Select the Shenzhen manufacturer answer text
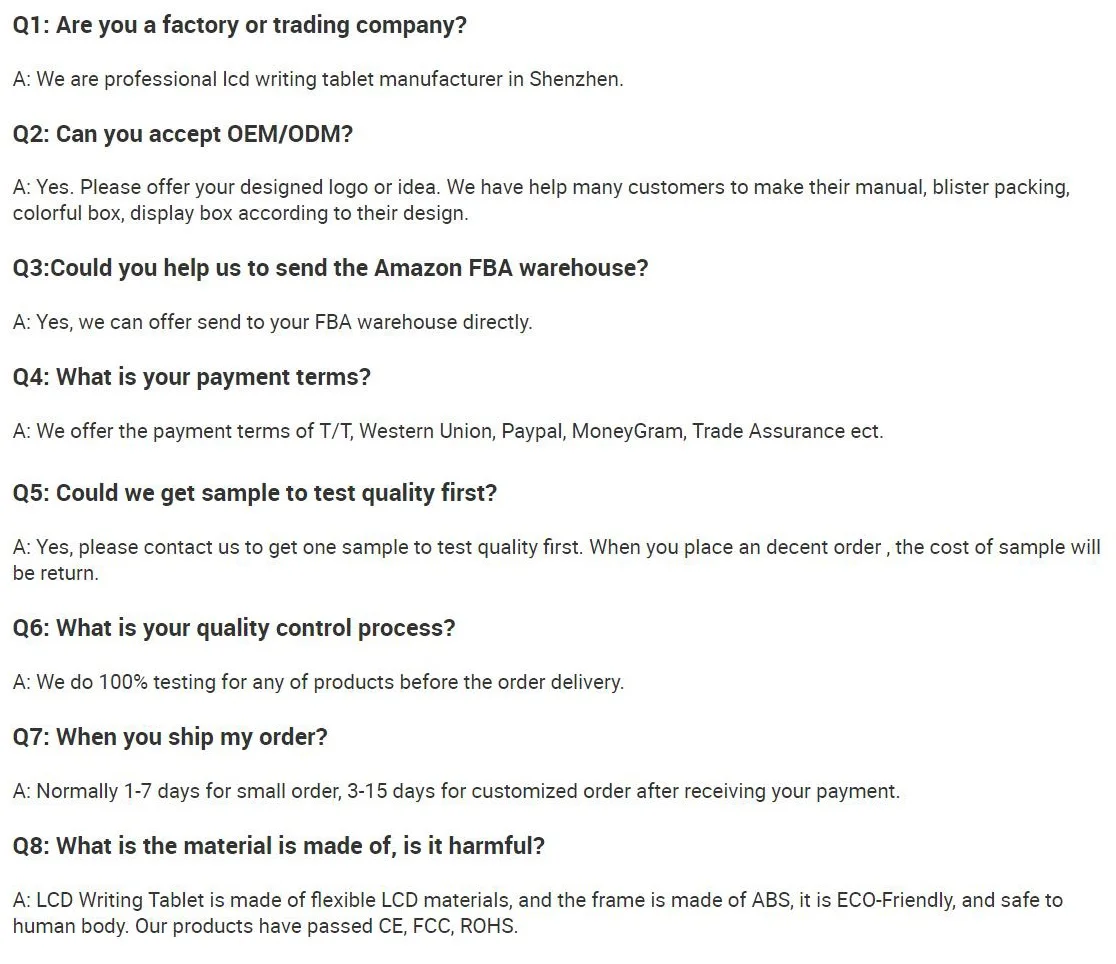Screen dimensions: 1116x964 (x=318, y=79)
